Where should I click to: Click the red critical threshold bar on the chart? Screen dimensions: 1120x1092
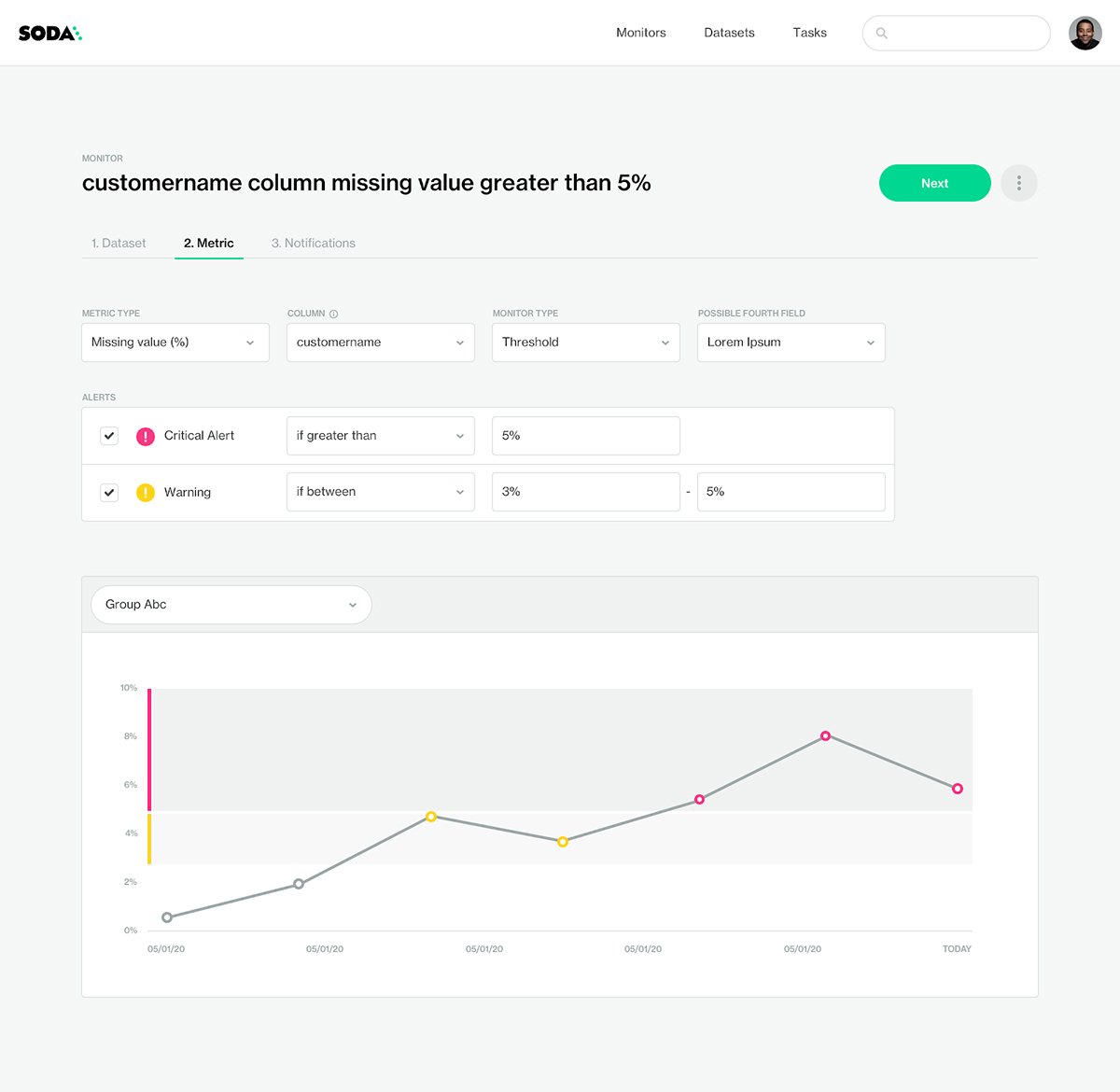coord(149,747)
